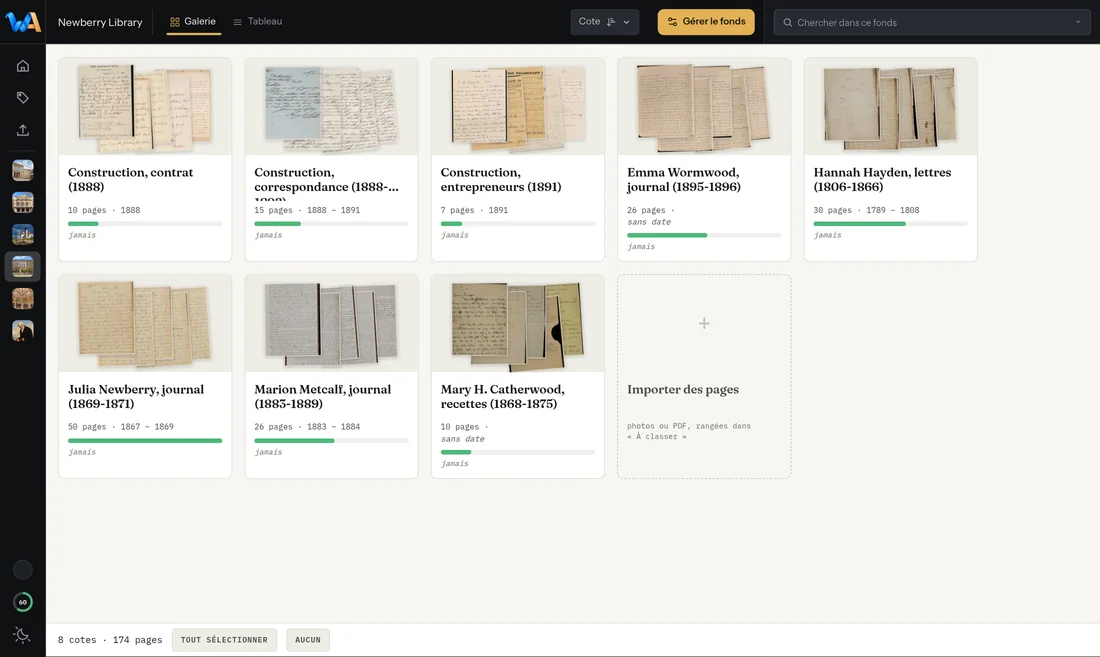The width and height of the screenshot is (1100, 657).
Task: Switch to the Tableau view tab
Action: (x=257, y=22)
